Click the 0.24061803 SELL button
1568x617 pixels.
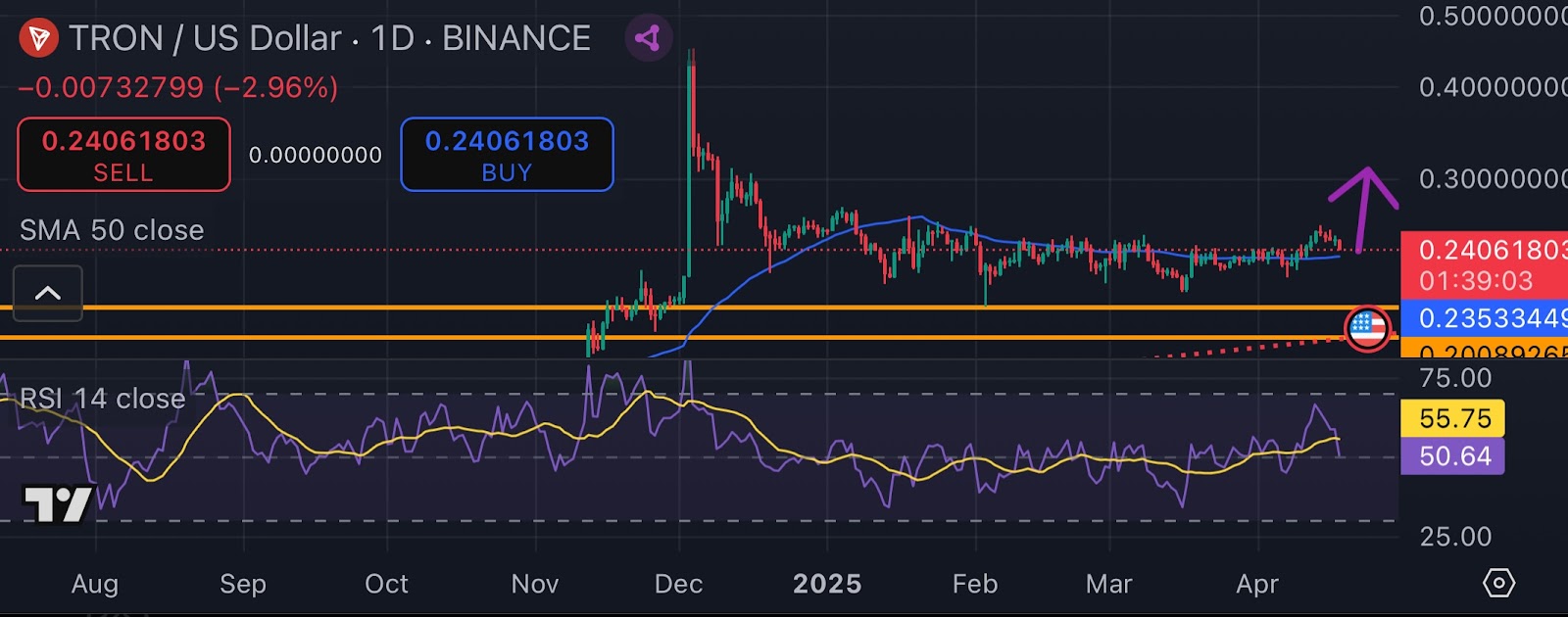123,155
